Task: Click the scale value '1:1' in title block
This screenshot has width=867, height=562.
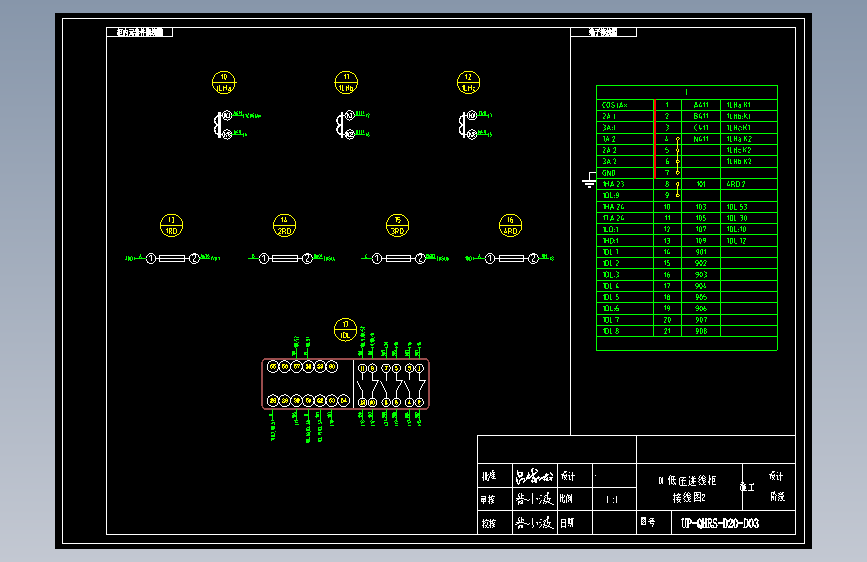Action: pos(612,499)
